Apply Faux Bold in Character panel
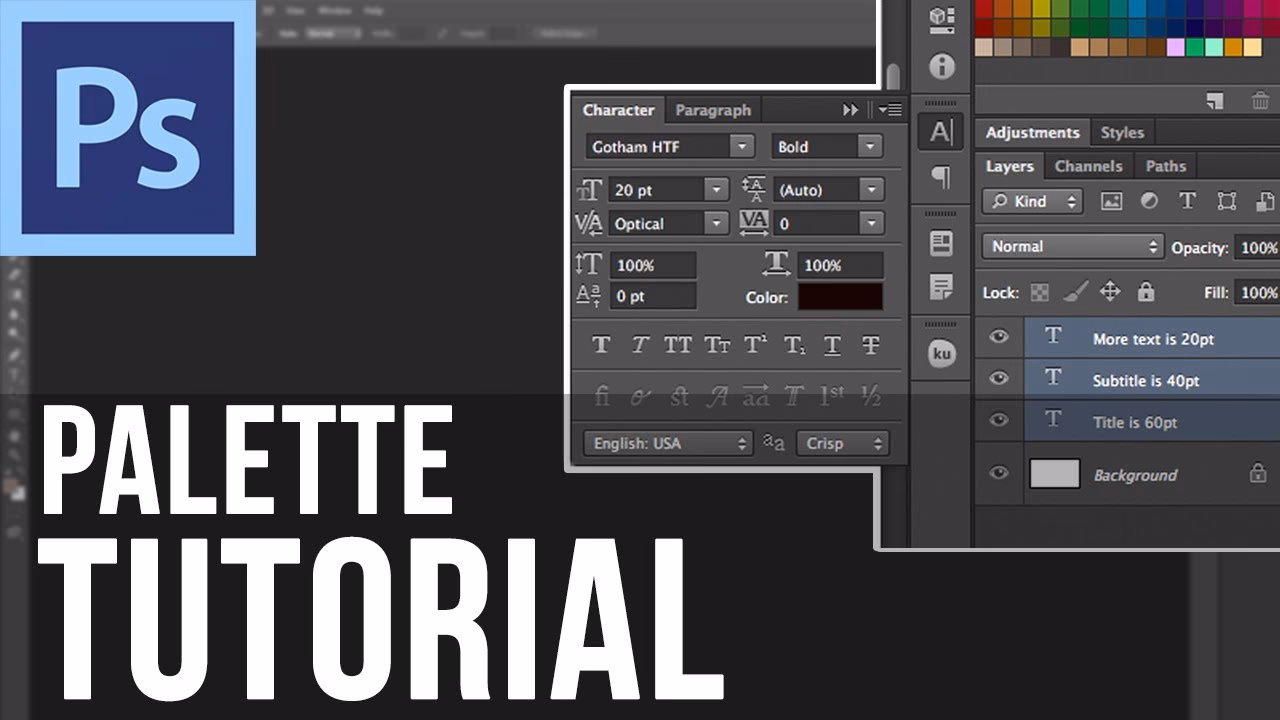Viewport: 1280px width, 720px height. coord(600,345)
